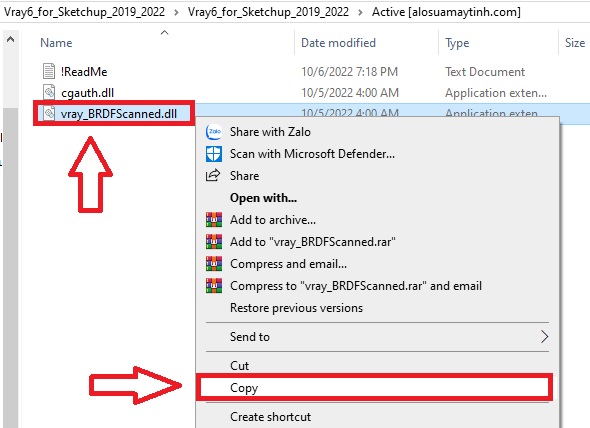Click the vray_BRDFScanned.dll file icon

coord(49,113)
